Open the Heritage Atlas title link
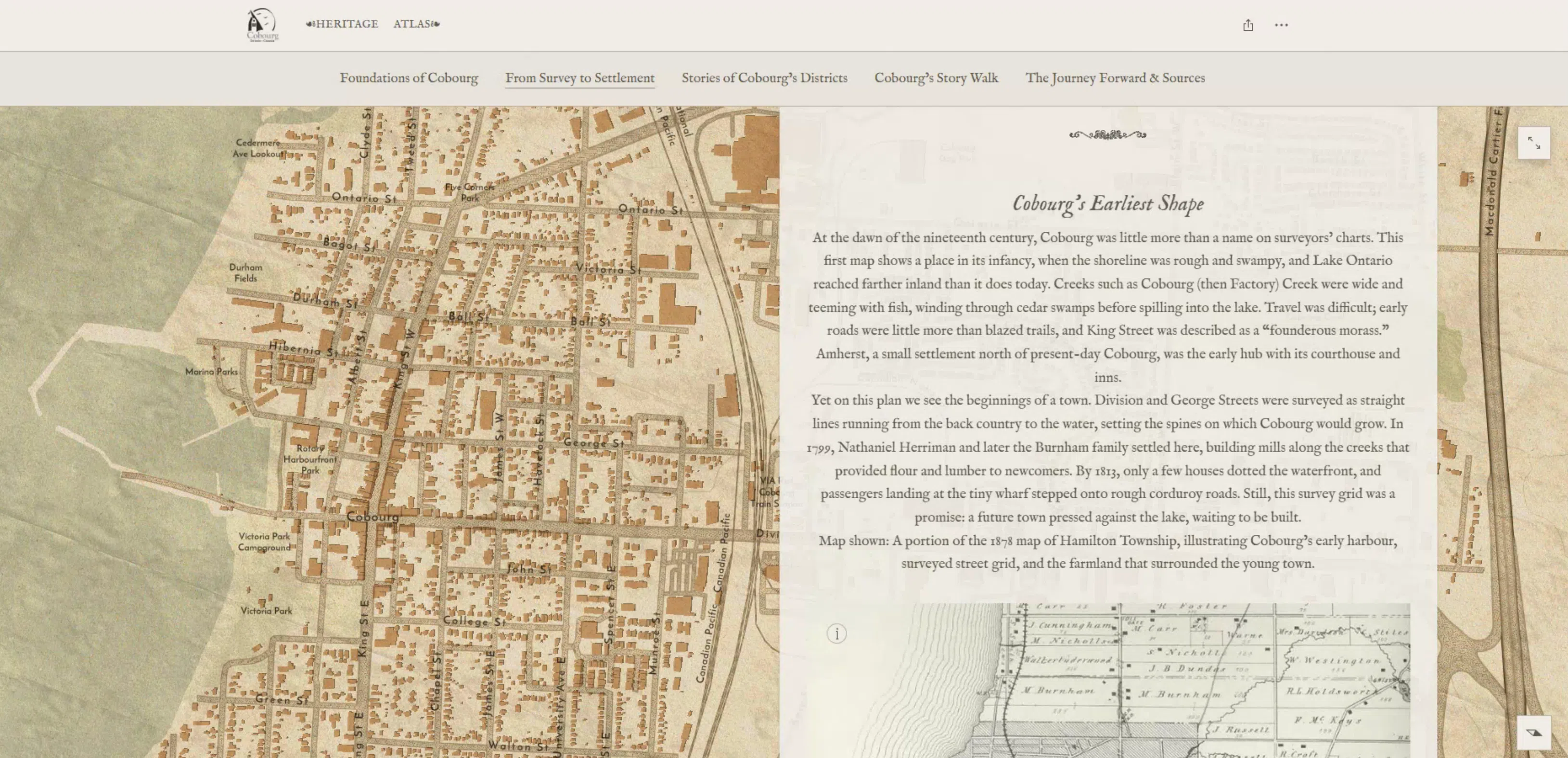Screen dimensions: 1568x758 [373, 24]
